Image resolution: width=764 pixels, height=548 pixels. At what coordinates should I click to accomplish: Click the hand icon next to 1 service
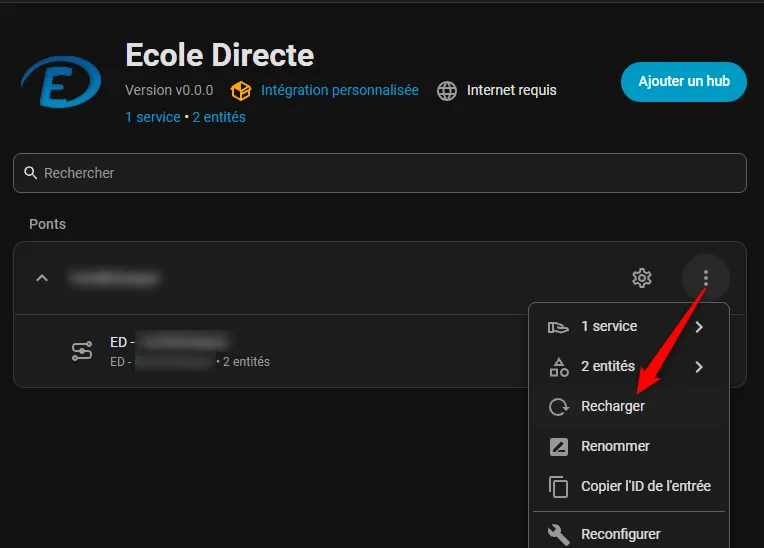pos(558,327)
